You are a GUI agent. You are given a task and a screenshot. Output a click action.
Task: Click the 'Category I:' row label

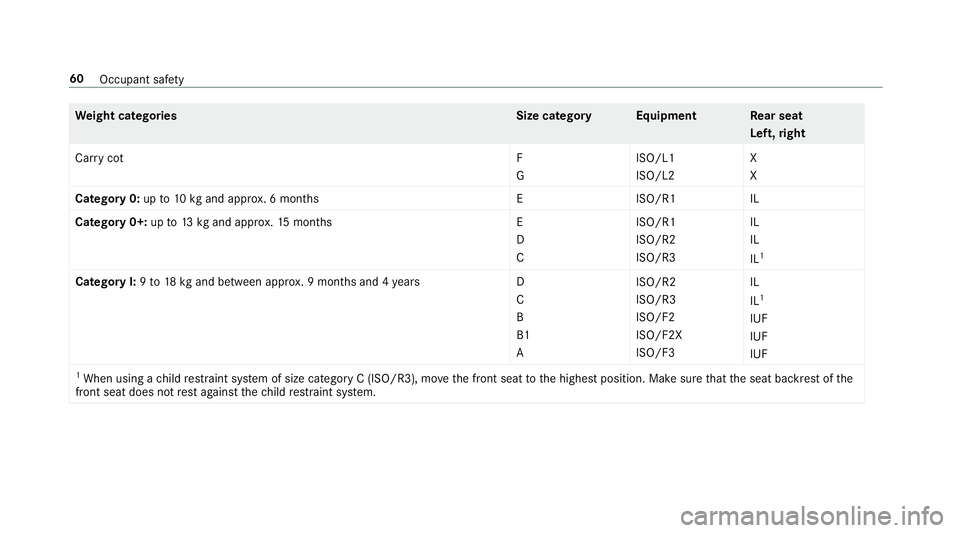[105, 281]
